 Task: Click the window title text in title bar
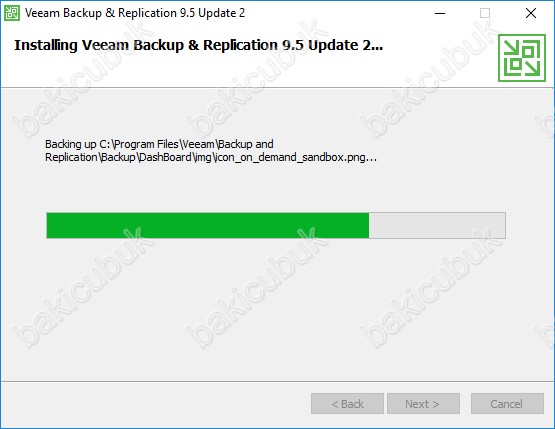click(135, 13)
